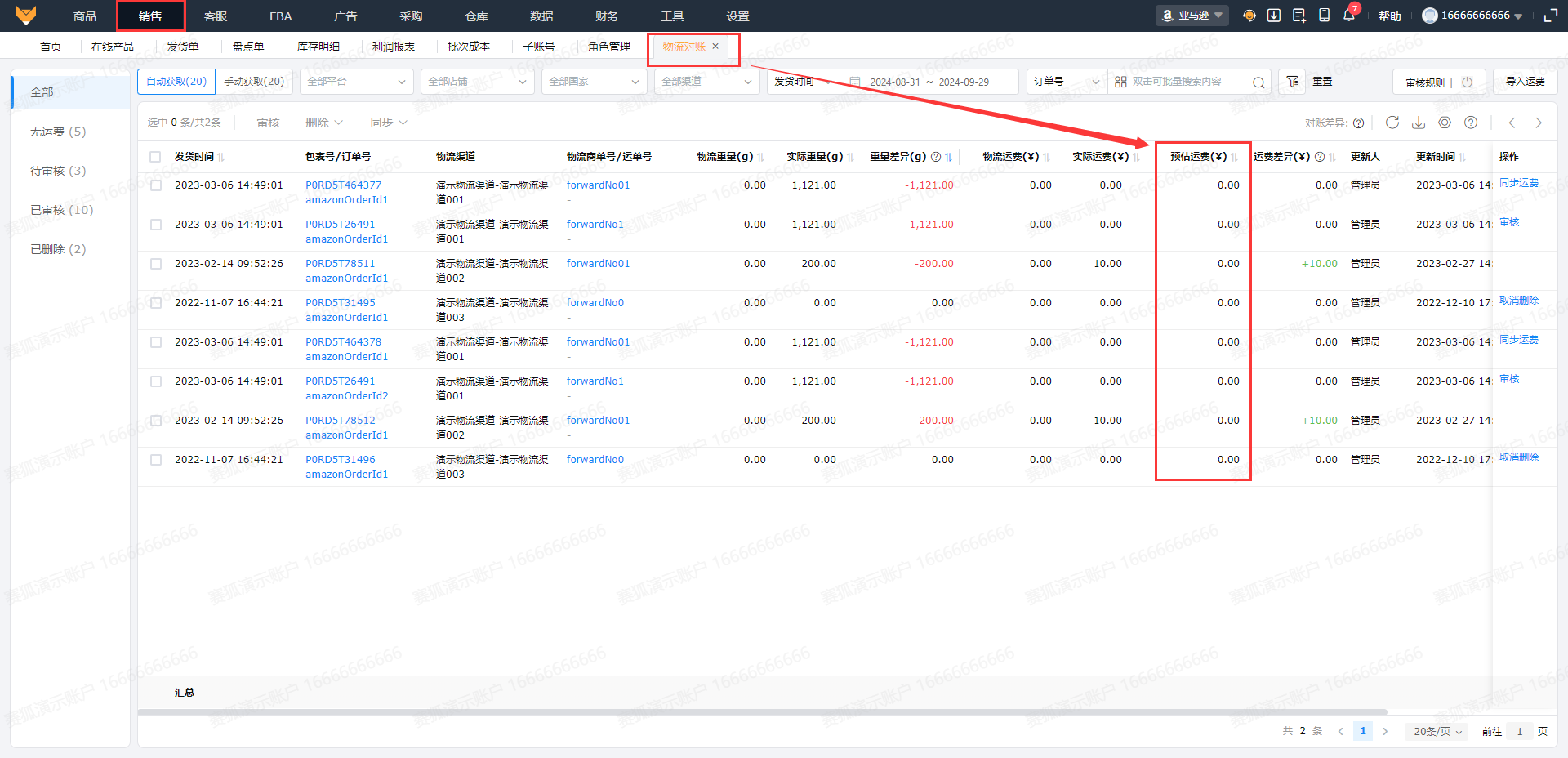This screenshot has width=1568, height=758.
Task: Switch to the 利润报表 tab
Action: coord(394,47)
